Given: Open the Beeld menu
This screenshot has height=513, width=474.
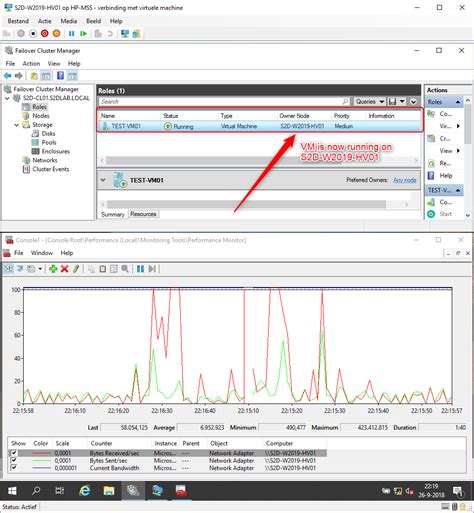Looking at the screenshot, I should (x=93, y=21).
